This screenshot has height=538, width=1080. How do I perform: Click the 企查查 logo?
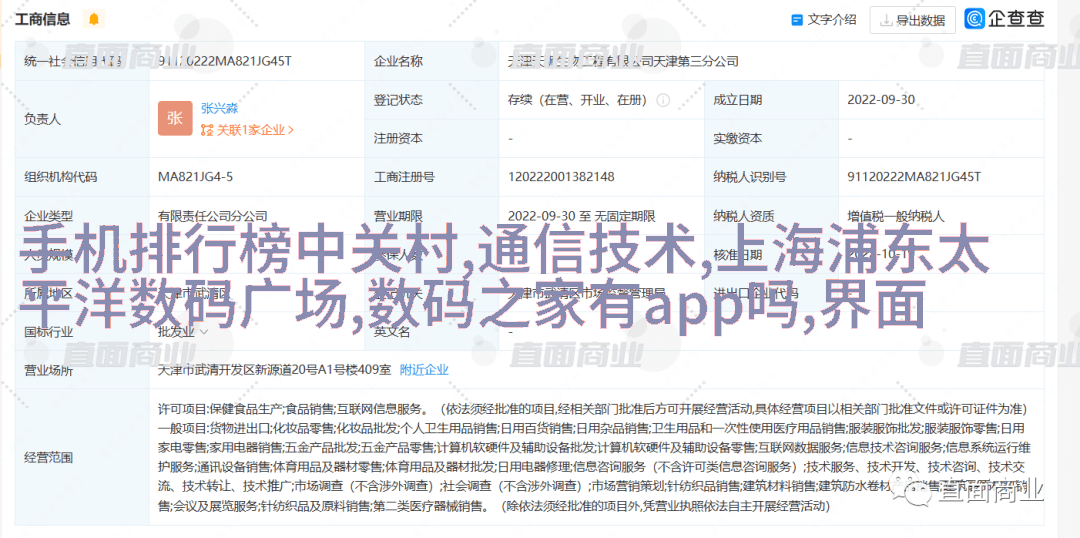point(1004,19)
